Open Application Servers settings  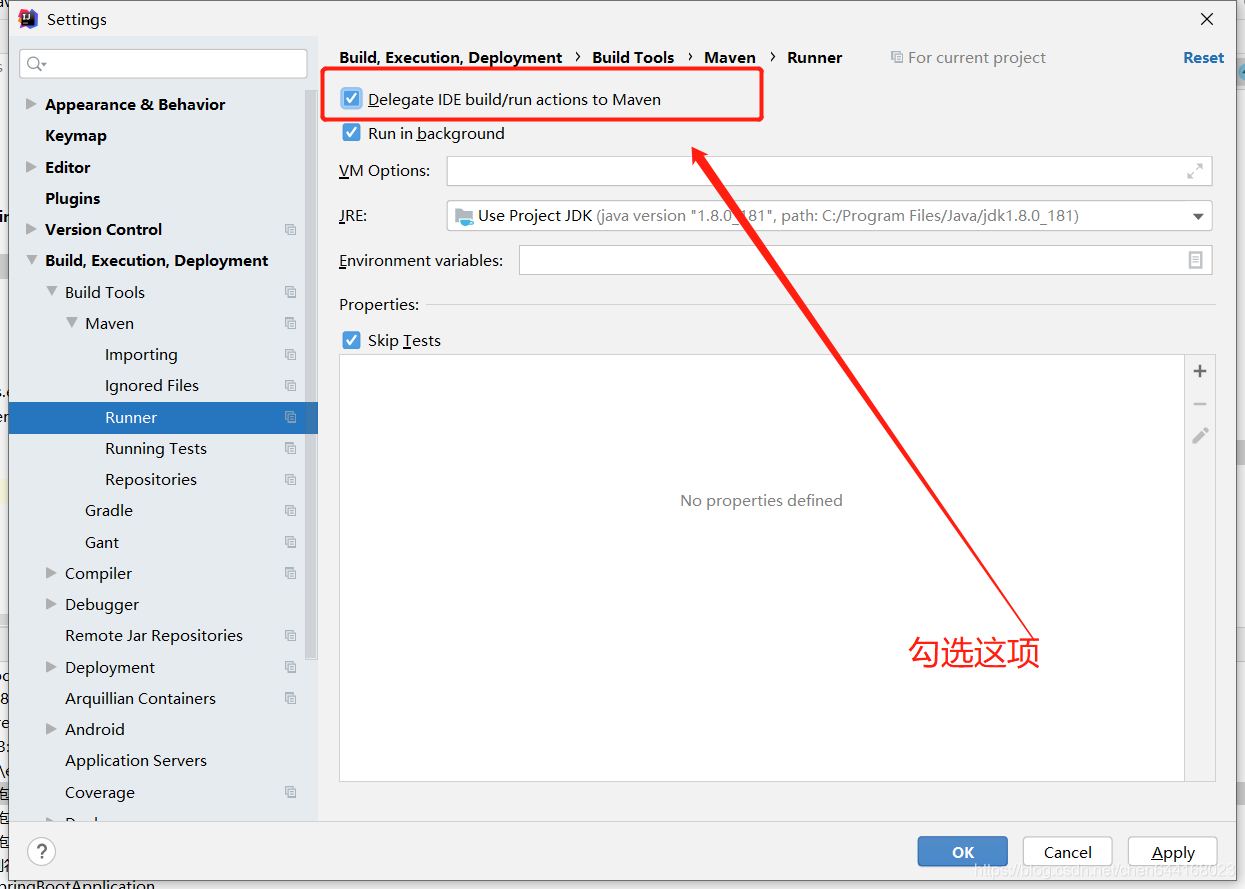coord(136,760)
